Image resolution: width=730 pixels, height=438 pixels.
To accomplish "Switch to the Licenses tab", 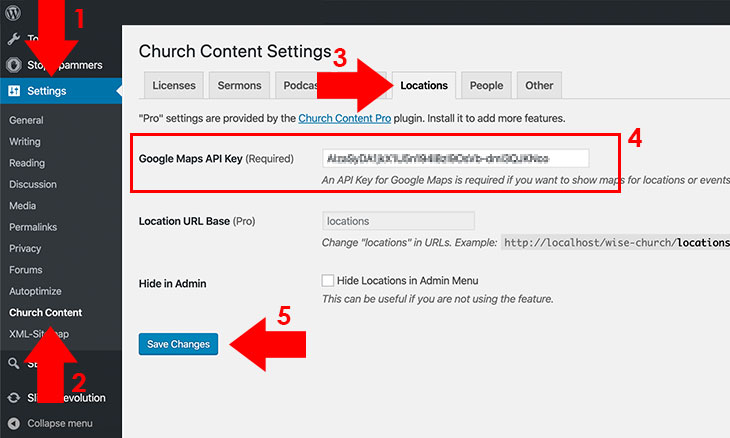I will [174, 85].
